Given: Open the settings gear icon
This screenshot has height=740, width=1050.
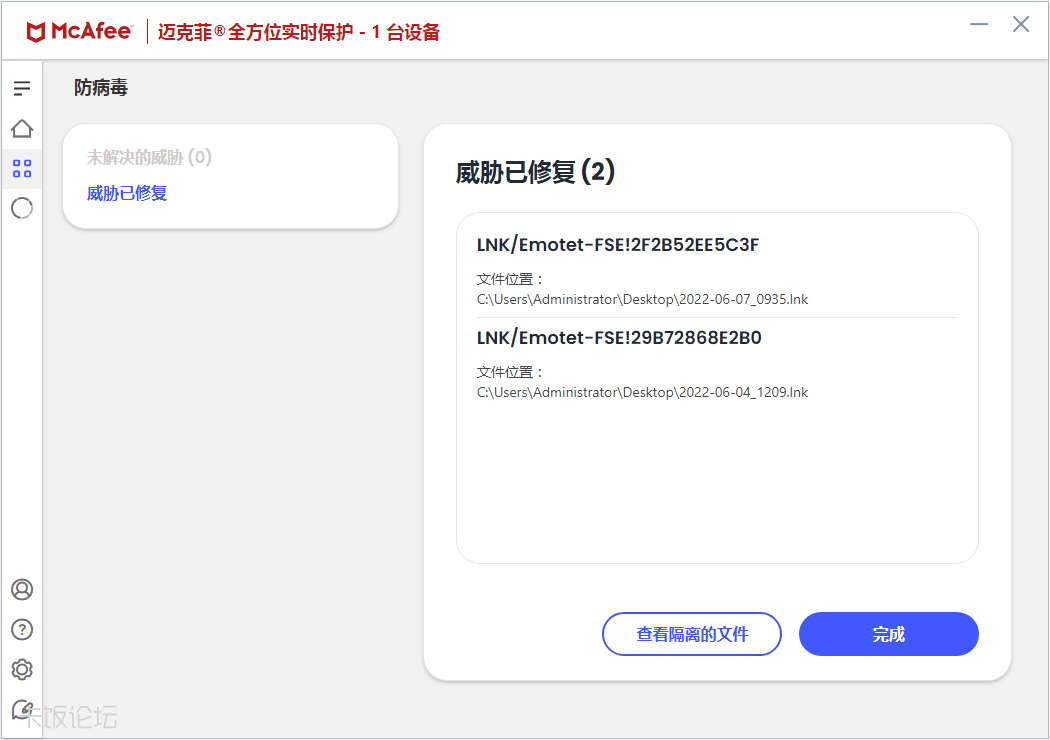Looking at the screenshot, I should tap(22, 670).
